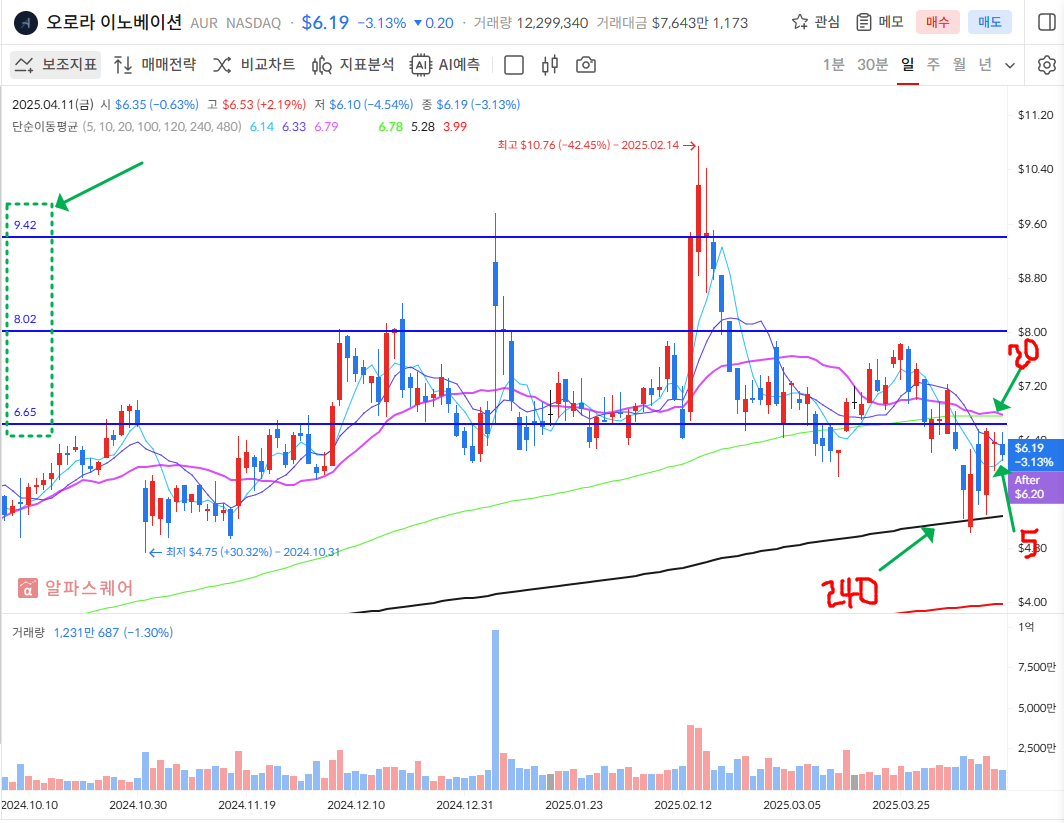
Task: Click the 2024.10.30 date on time axis
Action: [x=138, y=805]
